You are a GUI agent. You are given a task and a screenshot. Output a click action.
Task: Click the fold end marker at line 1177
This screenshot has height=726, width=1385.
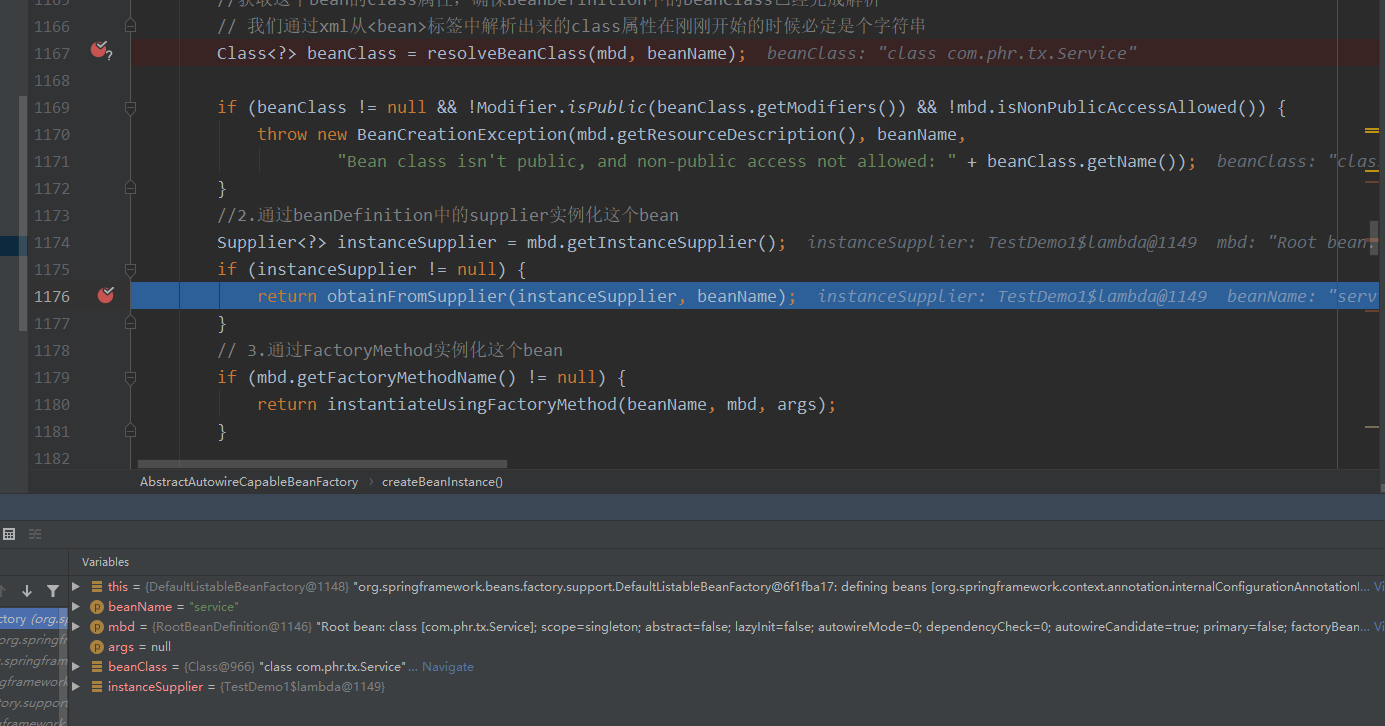(130, 323)
